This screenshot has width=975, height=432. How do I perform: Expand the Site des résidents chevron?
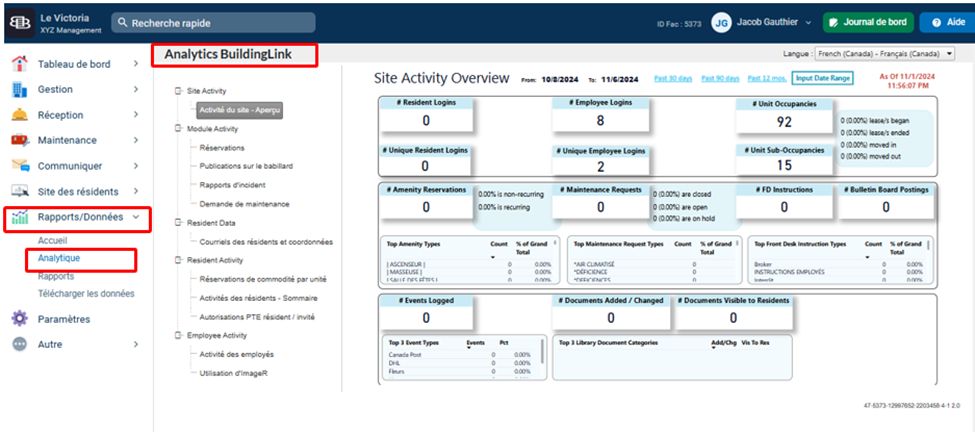click(135, 191)
